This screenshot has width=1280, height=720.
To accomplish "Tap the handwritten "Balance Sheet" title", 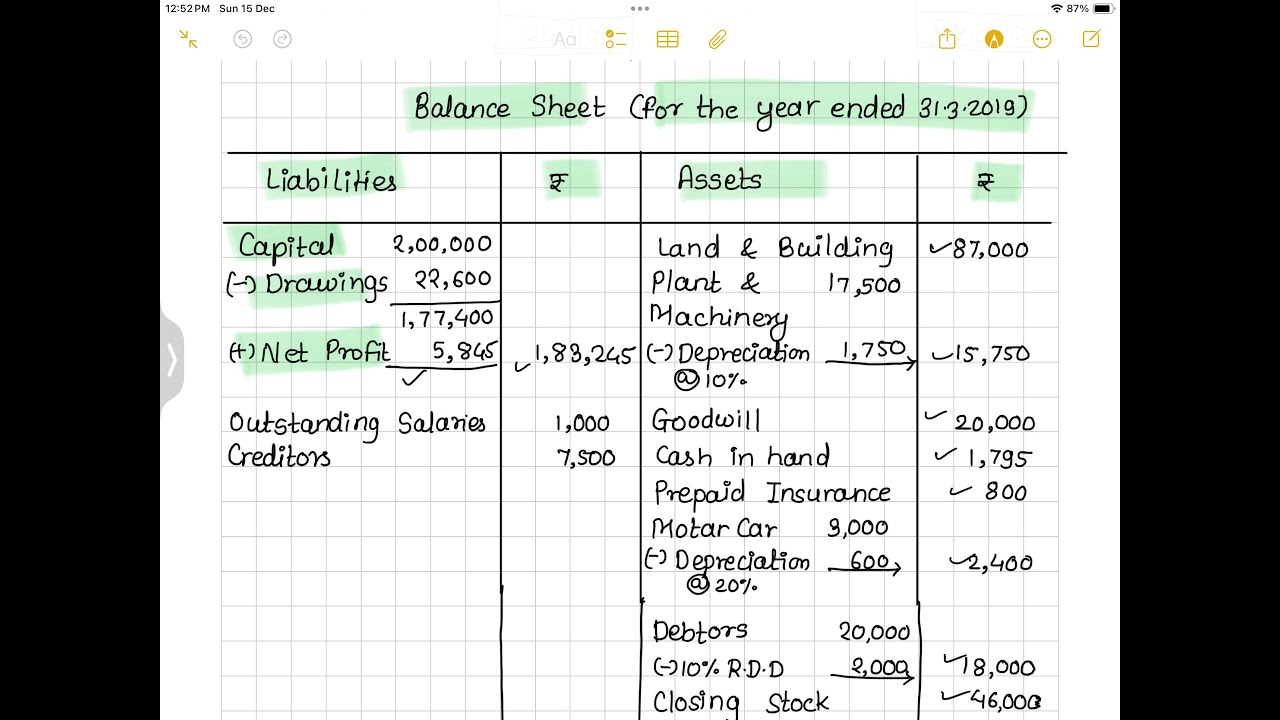I will (x=510, y=107).
